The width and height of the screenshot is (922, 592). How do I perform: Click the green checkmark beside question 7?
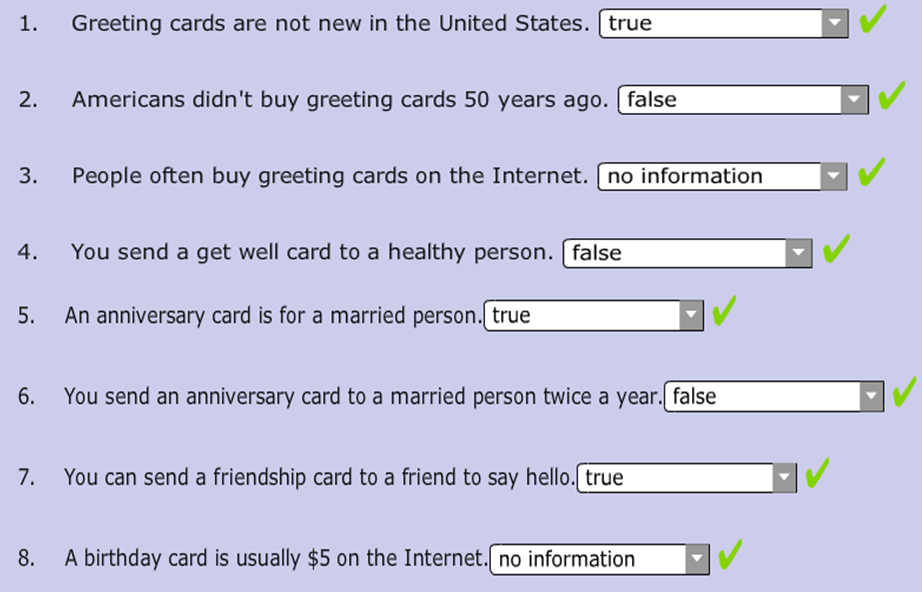click(x=817, y=474)
